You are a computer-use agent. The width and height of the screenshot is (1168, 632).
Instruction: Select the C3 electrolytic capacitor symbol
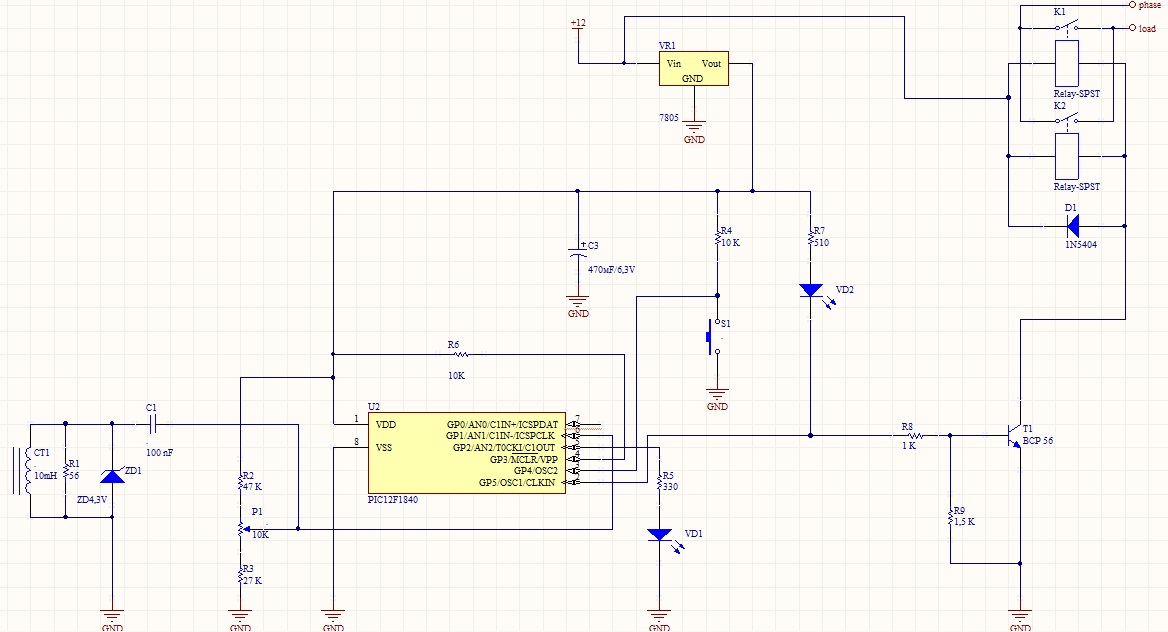pos(578,251)
